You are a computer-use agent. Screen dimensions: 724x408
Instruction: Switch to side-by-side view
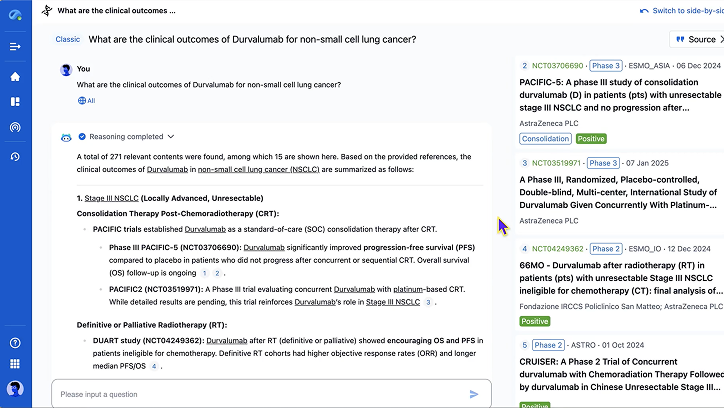(682, 11)
